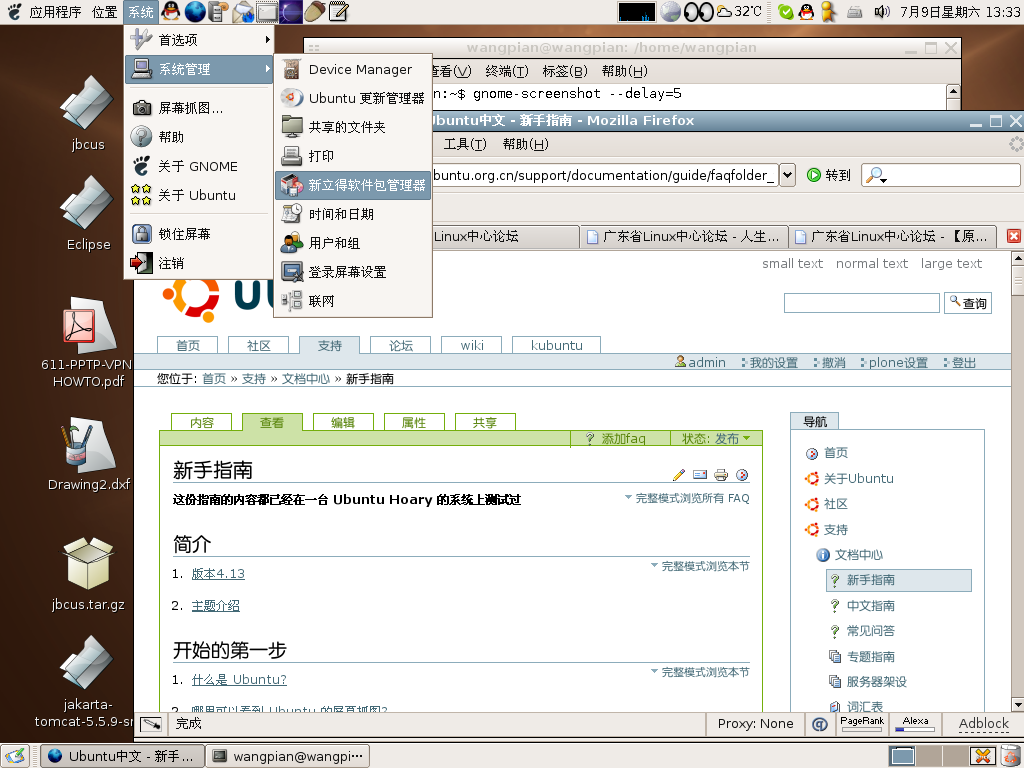Screen dimensions: 1024x768
Task: Click the Adblock status bar entry
Action: pos(984,724)
